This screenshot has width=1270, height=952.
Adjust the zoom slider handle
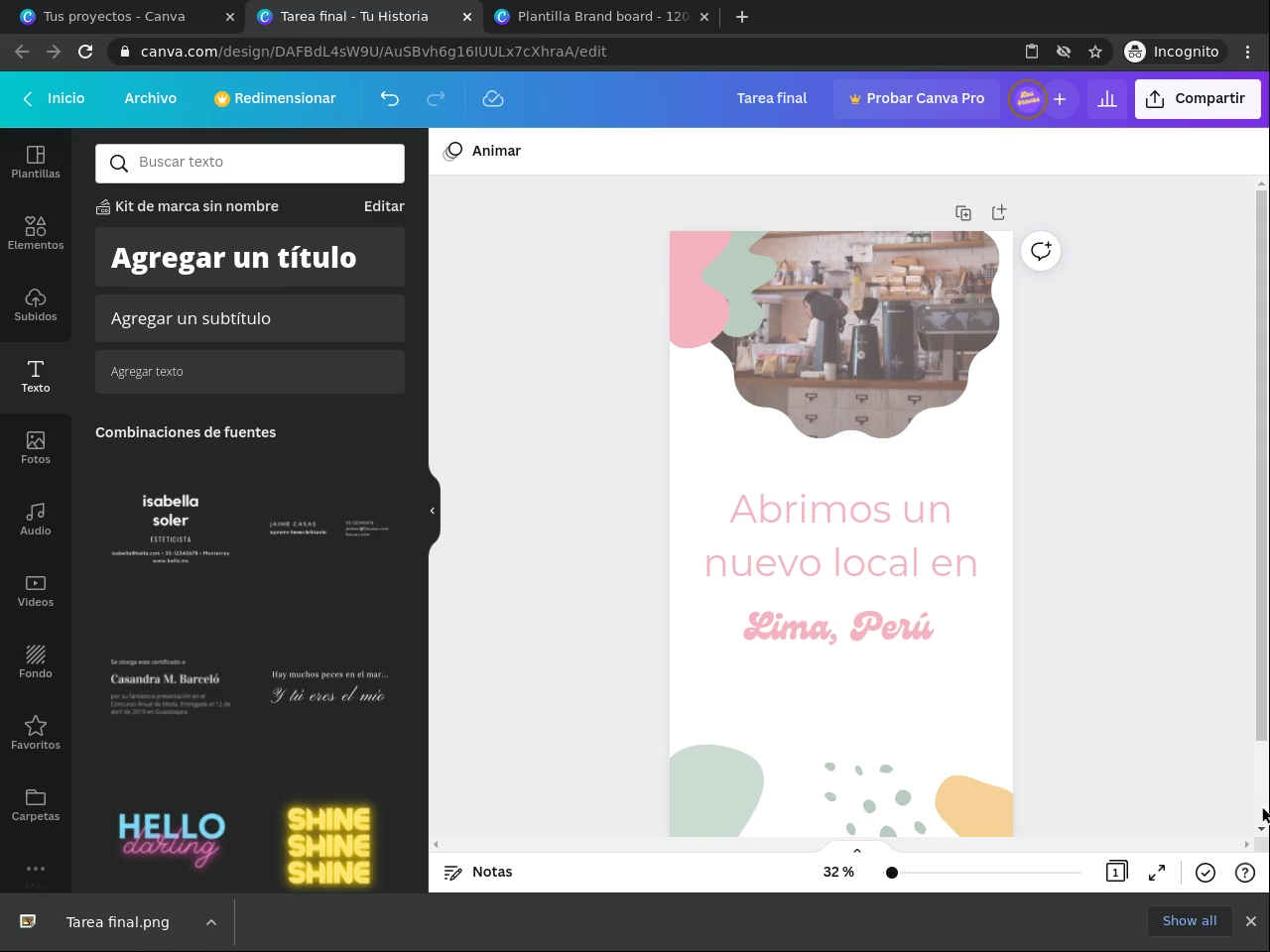(892, 873)
